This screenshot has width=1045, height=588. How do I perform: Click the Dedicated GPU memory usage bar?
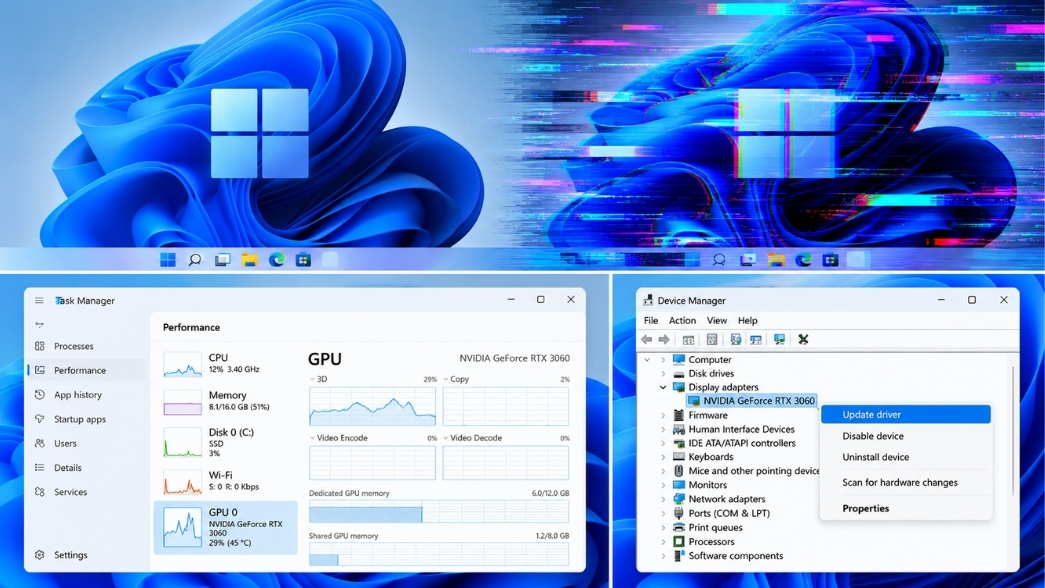click(439, 513)
